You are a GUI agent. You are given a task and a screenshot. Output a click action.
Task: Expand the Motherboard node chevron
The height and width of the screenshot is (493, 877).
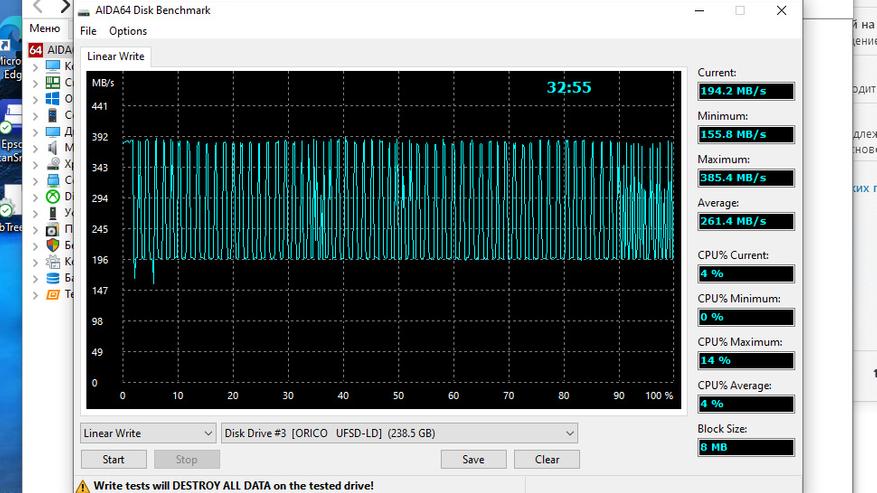point(36,83)
